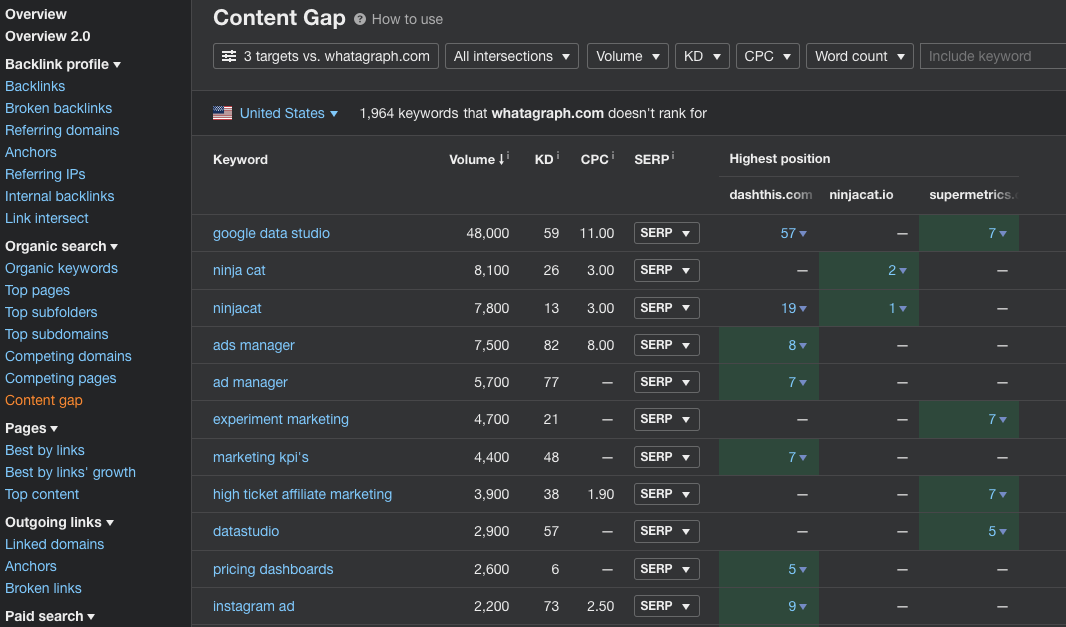This screenshot has height=627, width=1066.
Task: Open SERP dropdown for marketing kpi's
Action: (x=666, y=457)
